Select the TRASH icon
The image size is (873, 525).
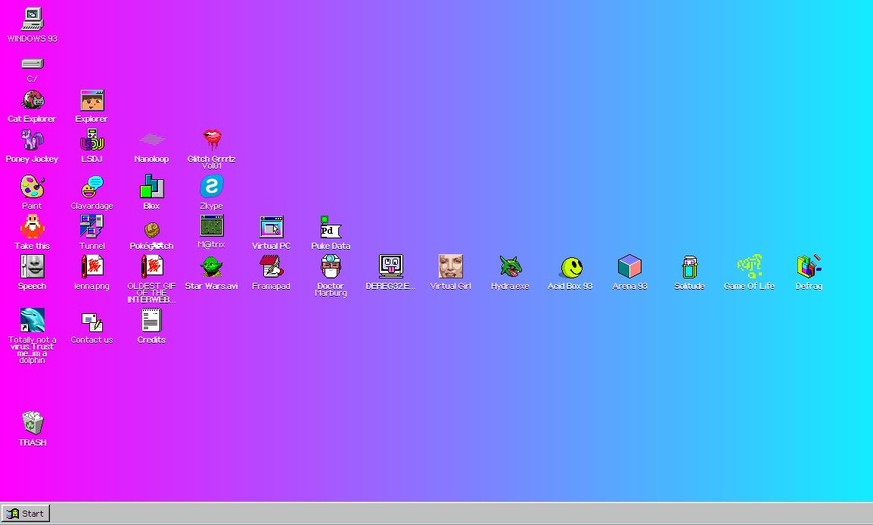32,423
